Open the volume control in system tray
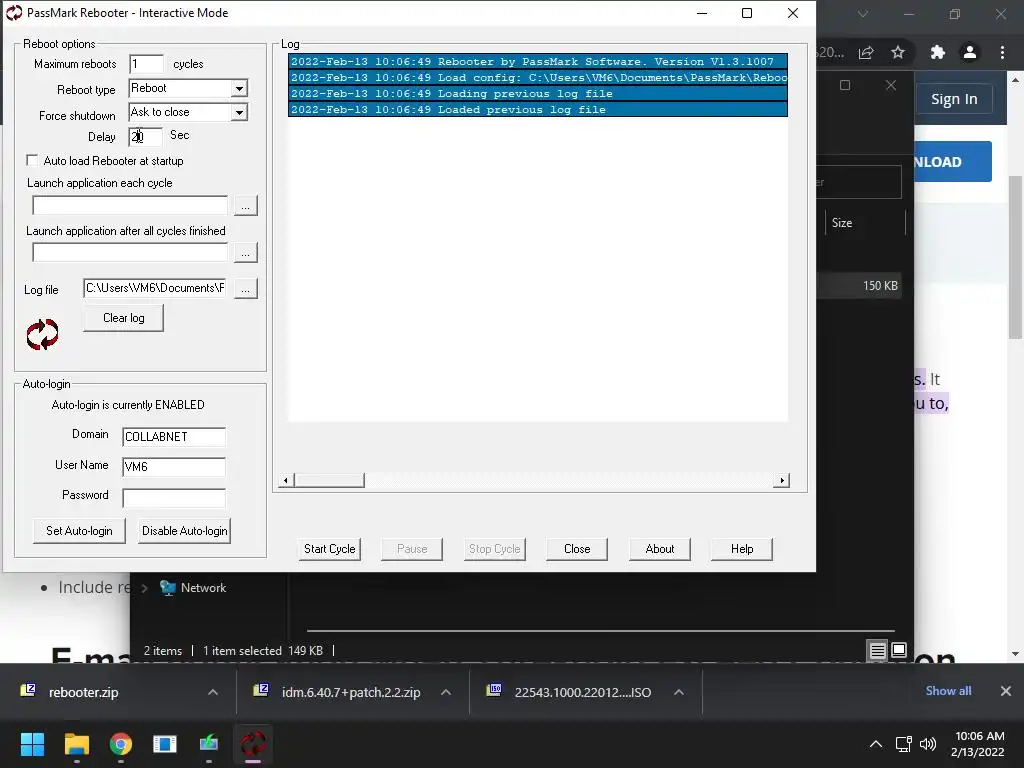This screenshot has height=768, width=1024. pos(927,744)
